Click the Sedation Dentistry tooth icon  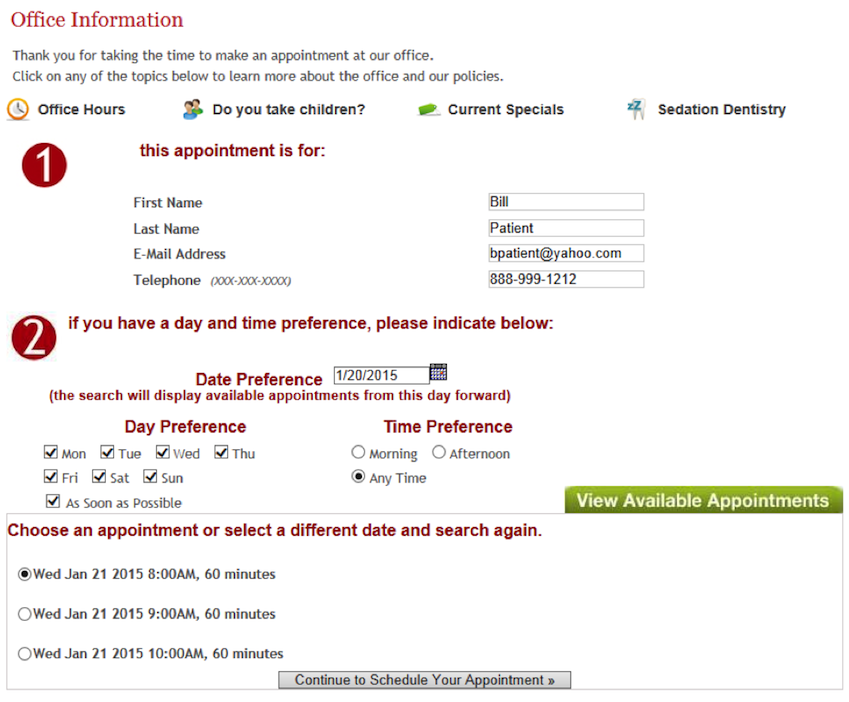point(636,109)
